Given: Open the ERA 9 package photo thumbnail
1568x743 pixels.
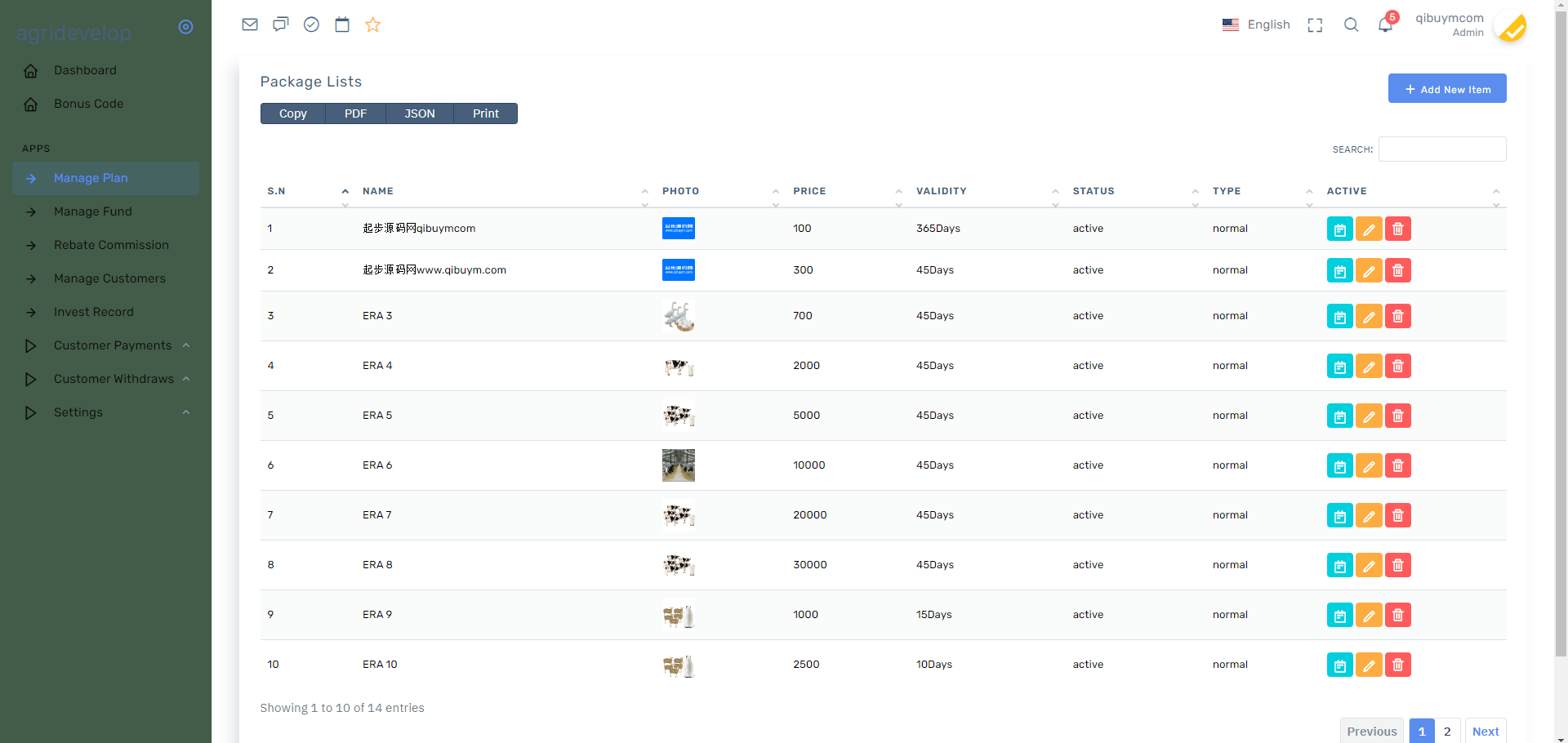Looking at the screenshot, I should pyautogui.click(x=679, y=615).
